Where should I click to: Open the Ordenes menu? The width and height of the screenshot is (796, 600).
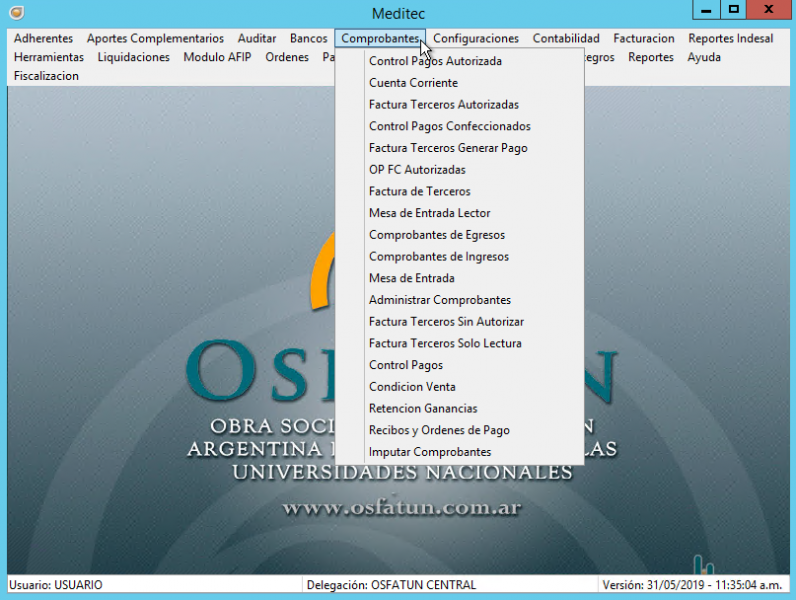coord(287,57)
